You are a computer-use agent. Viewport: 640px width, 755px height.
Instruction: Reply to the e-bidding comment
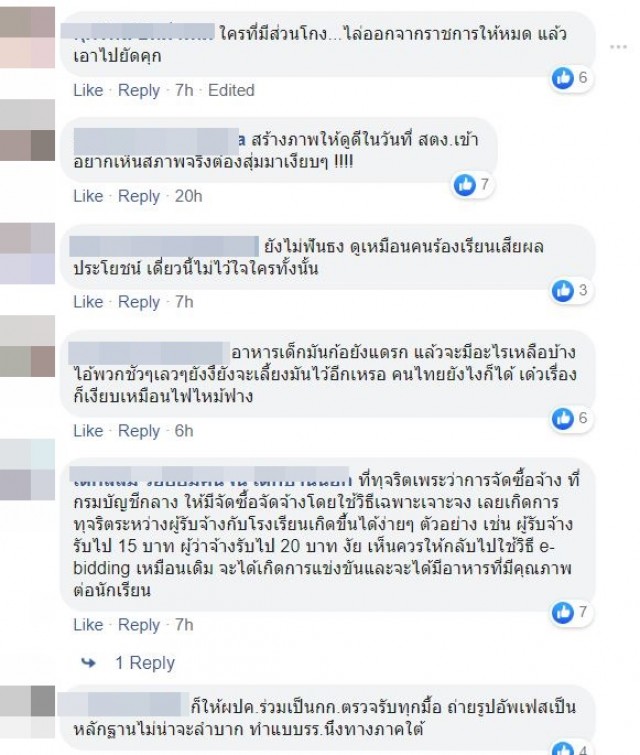(x=139, y=625)
